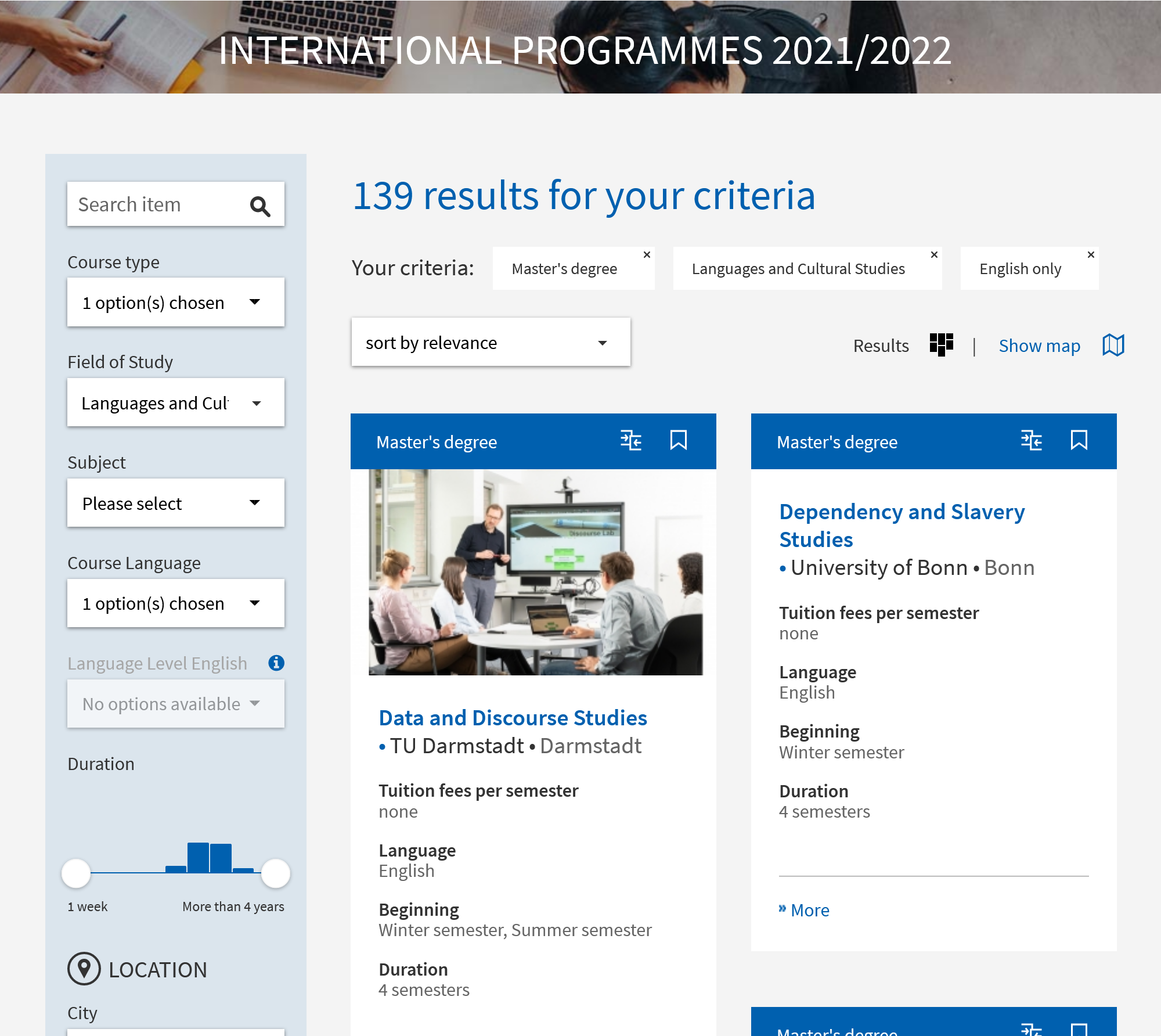Image resolution: width=1161 pixels, height=1036 pixels.
Task: Click the TU Darmstadt text
Action: [x=457, y=746]
